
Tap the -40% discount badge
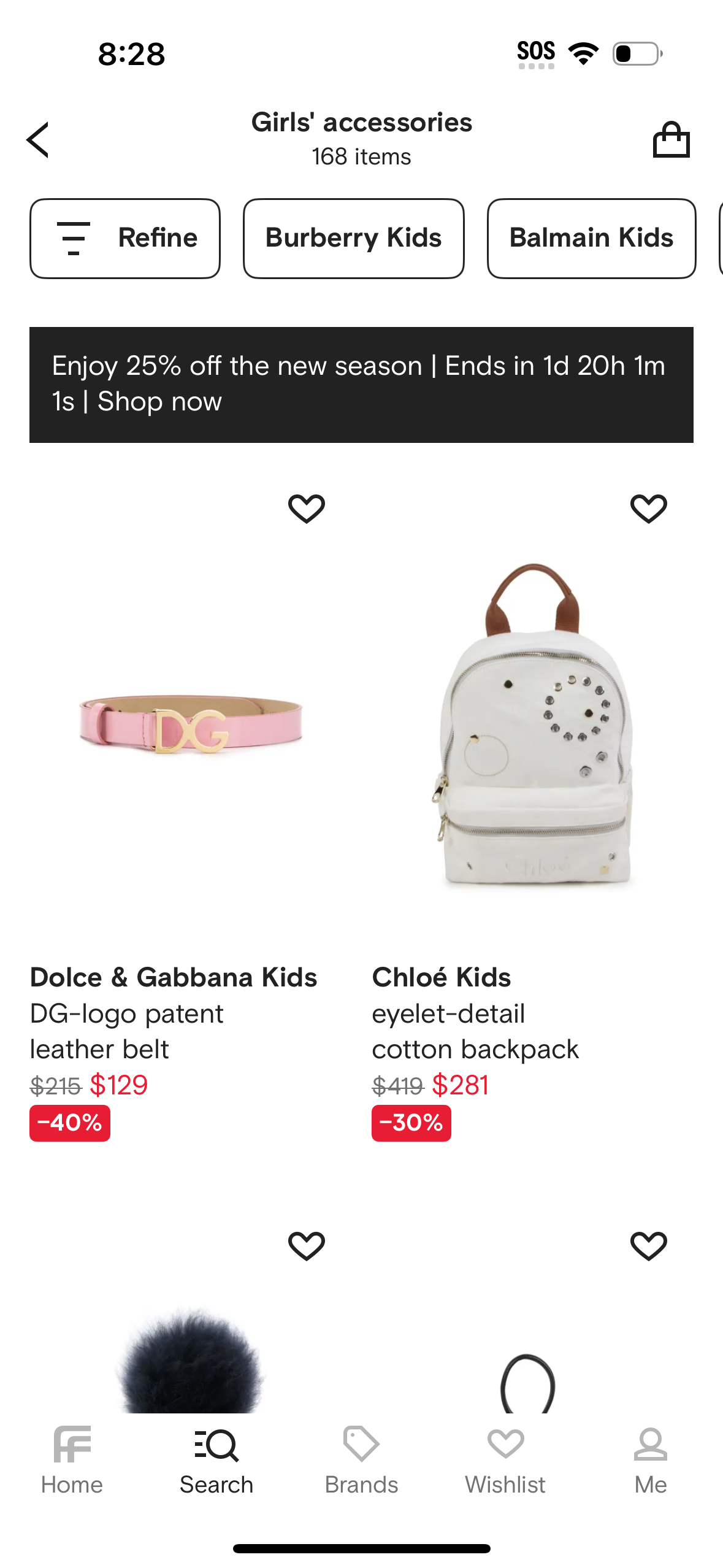point(70,1123)
